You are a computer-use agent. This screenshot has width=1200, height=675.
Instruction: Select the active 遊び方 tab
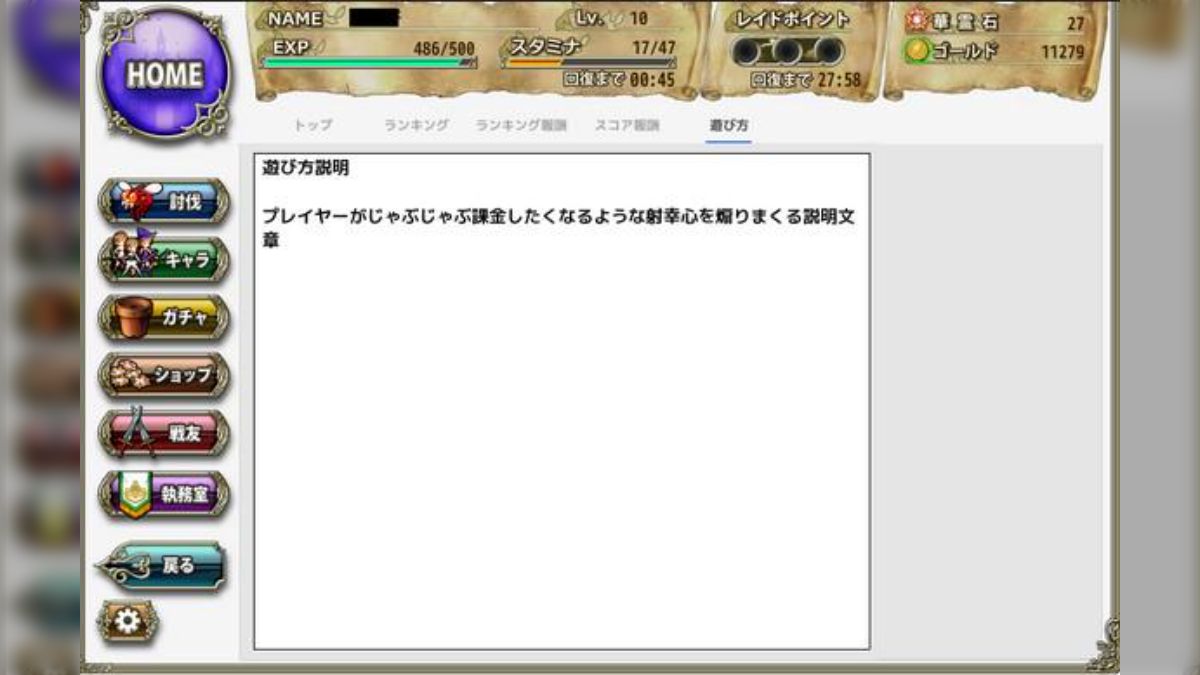(728, 126)
